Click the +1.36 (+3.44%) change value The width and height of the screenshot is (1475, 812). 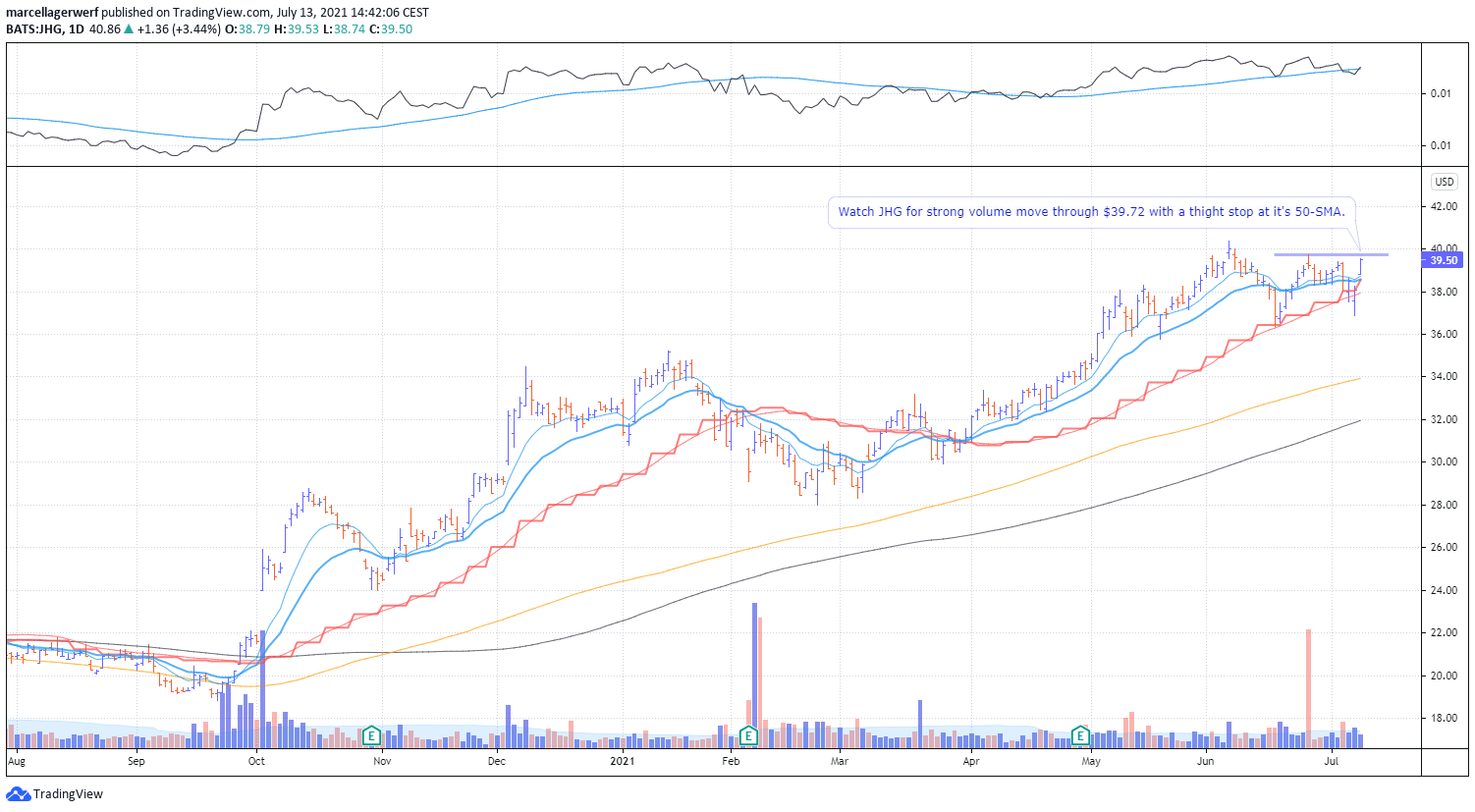(178, 29)
